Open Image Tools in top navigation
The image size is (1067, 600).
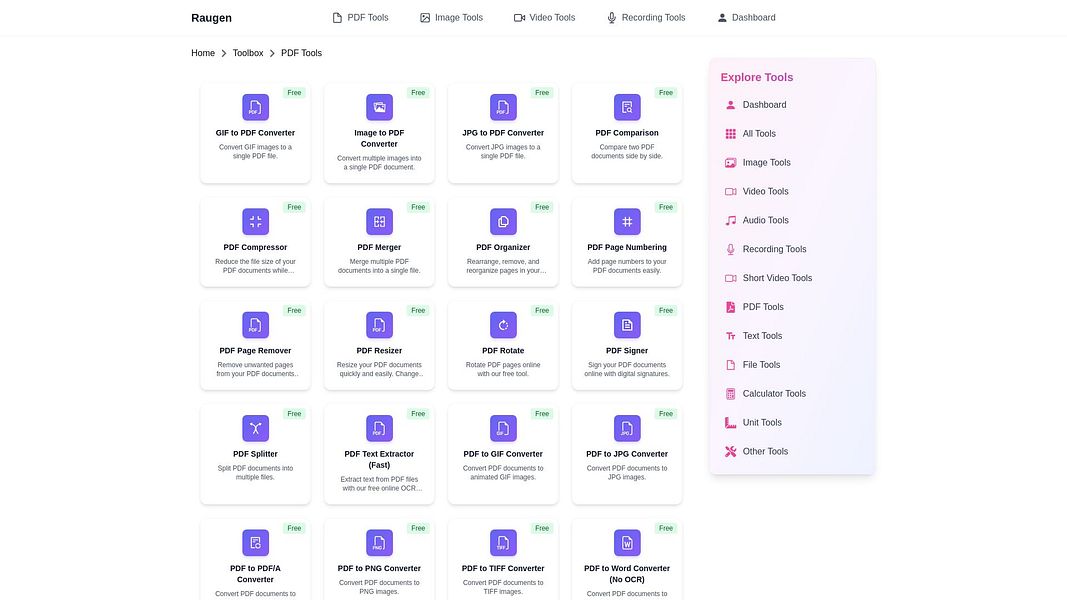pos(451,18)
